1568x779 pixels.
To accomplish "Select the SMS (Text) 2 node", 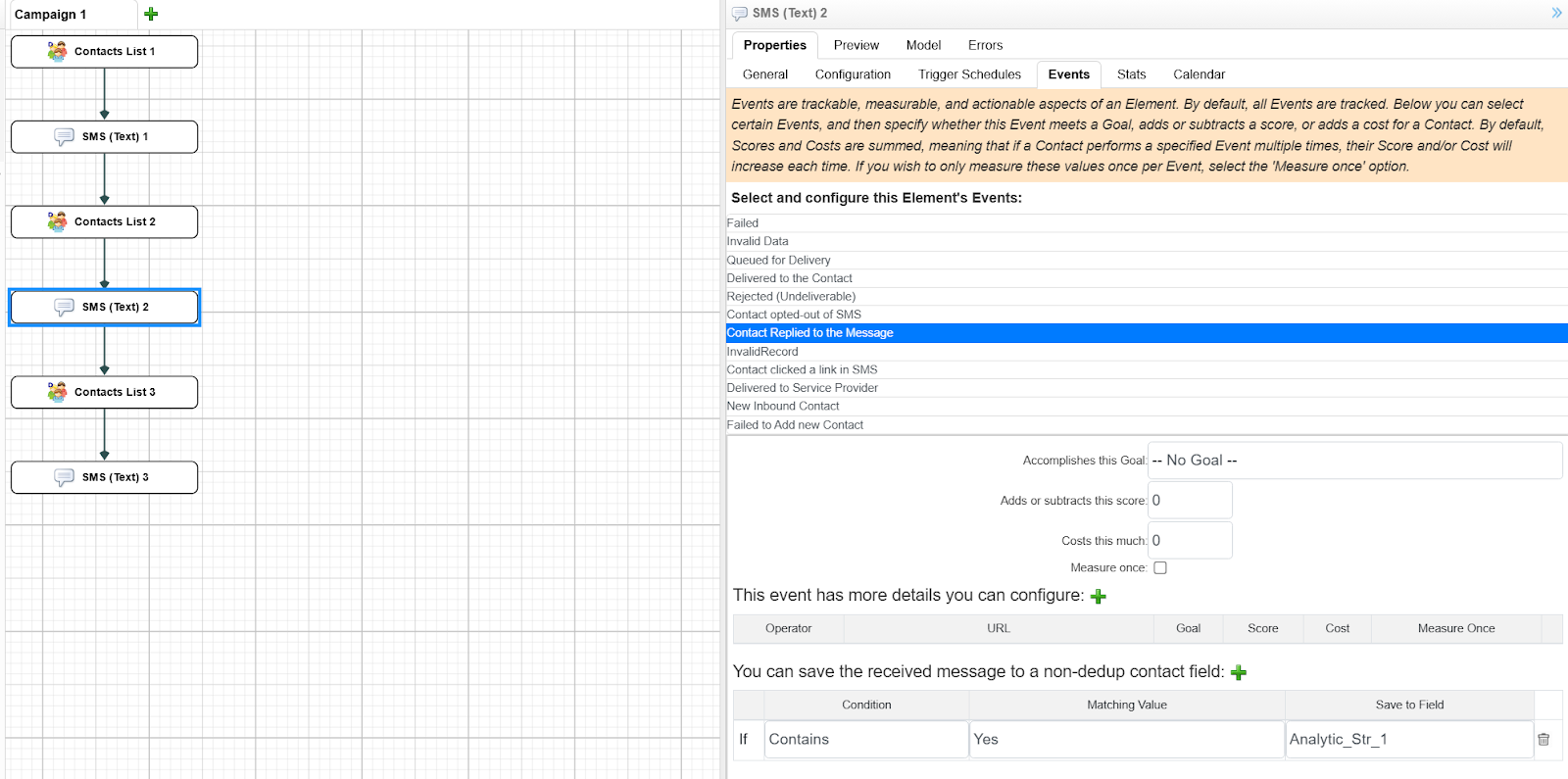I will point(105,308).
